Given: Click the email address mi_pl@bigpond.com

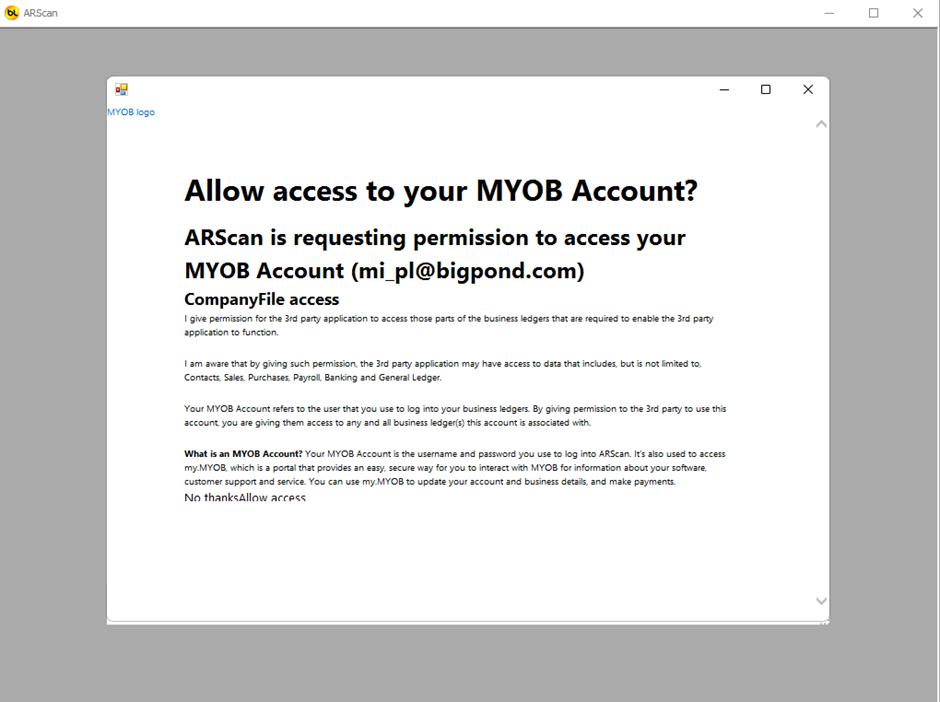Looking at the screenshot, I should click(469, 271).
